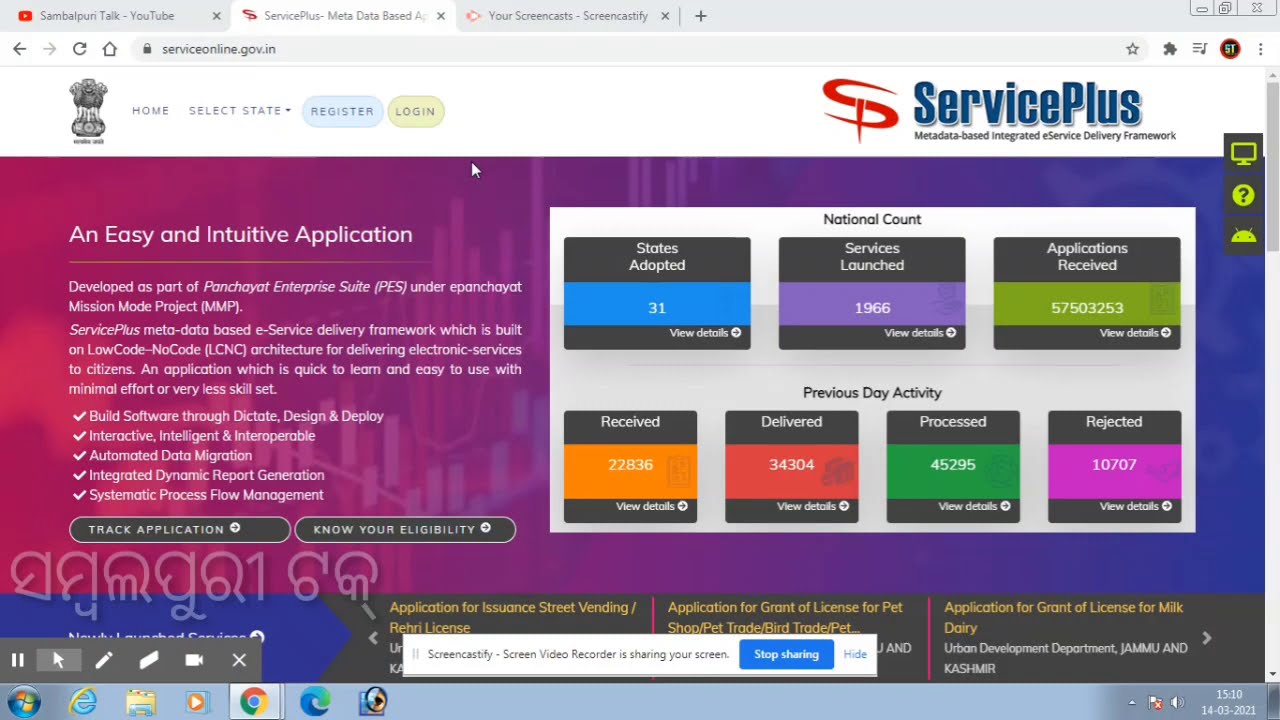Select the Screencastify pen tool

(103, 660)
